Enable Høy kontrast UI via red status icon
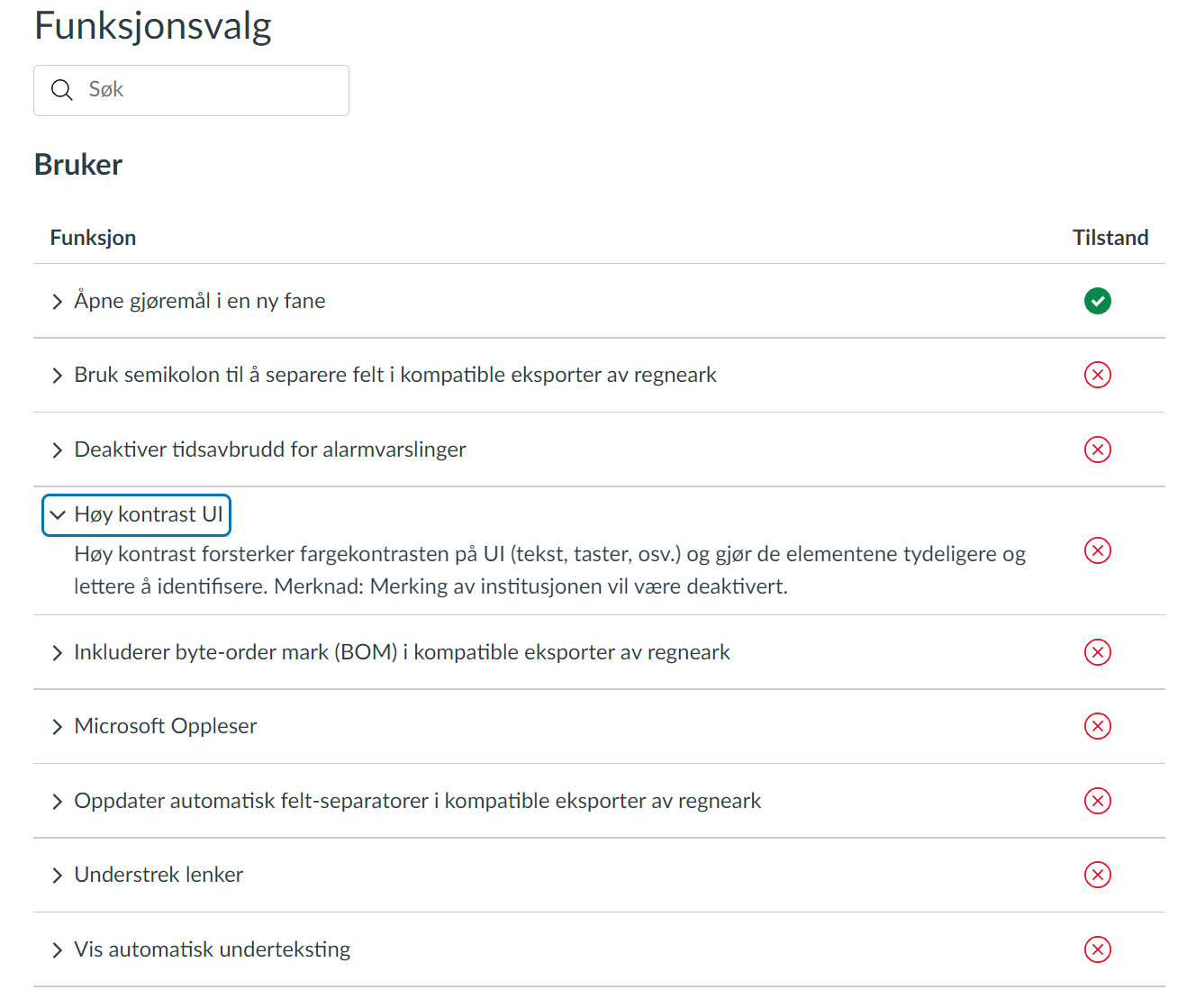Viewport: 1196px width, 1008px height. pyautogui.click(x=1097, y=550)
